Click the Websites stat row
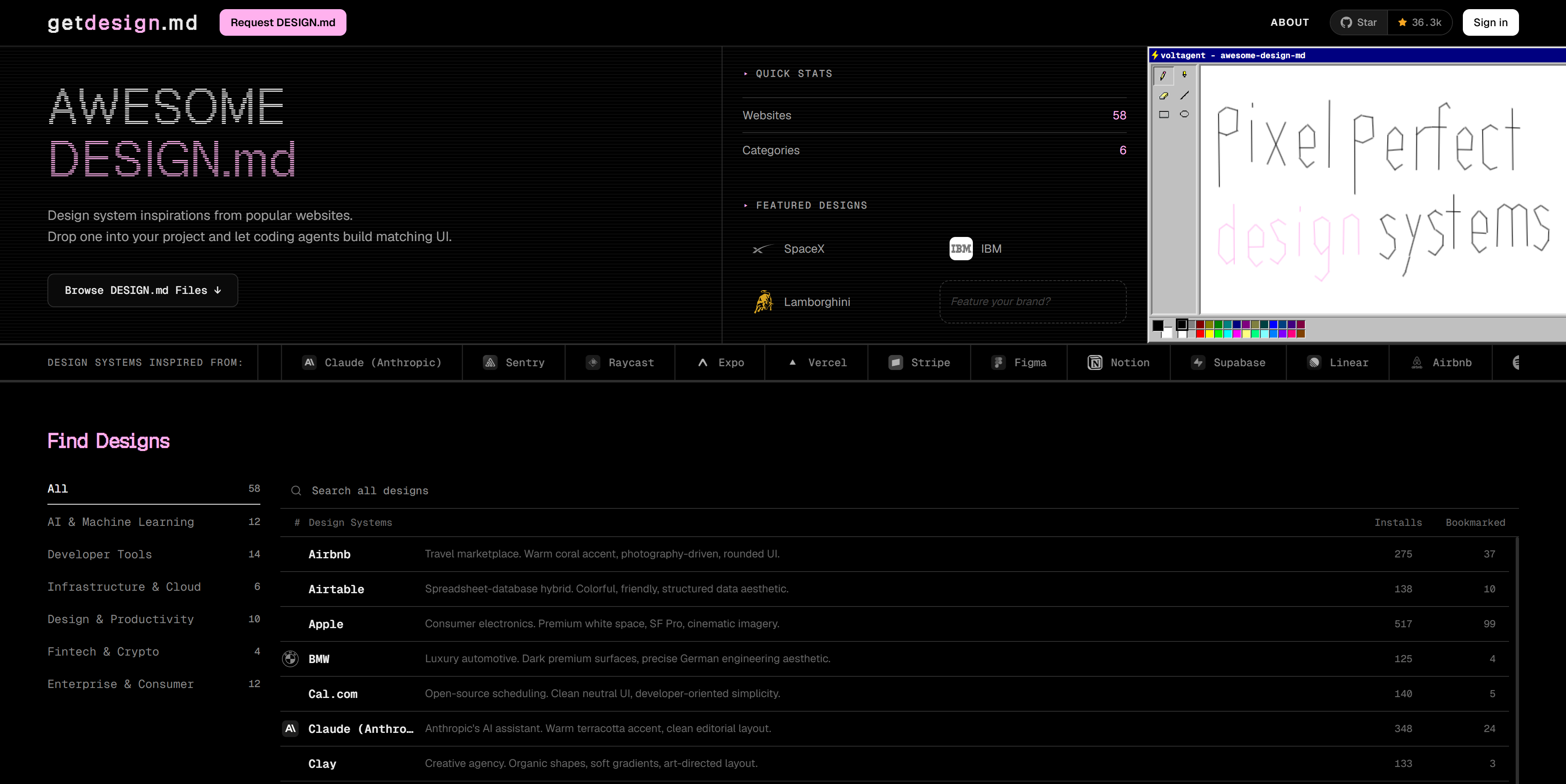1566x784 pixels. pyautogui.click(x=934, y=116)
